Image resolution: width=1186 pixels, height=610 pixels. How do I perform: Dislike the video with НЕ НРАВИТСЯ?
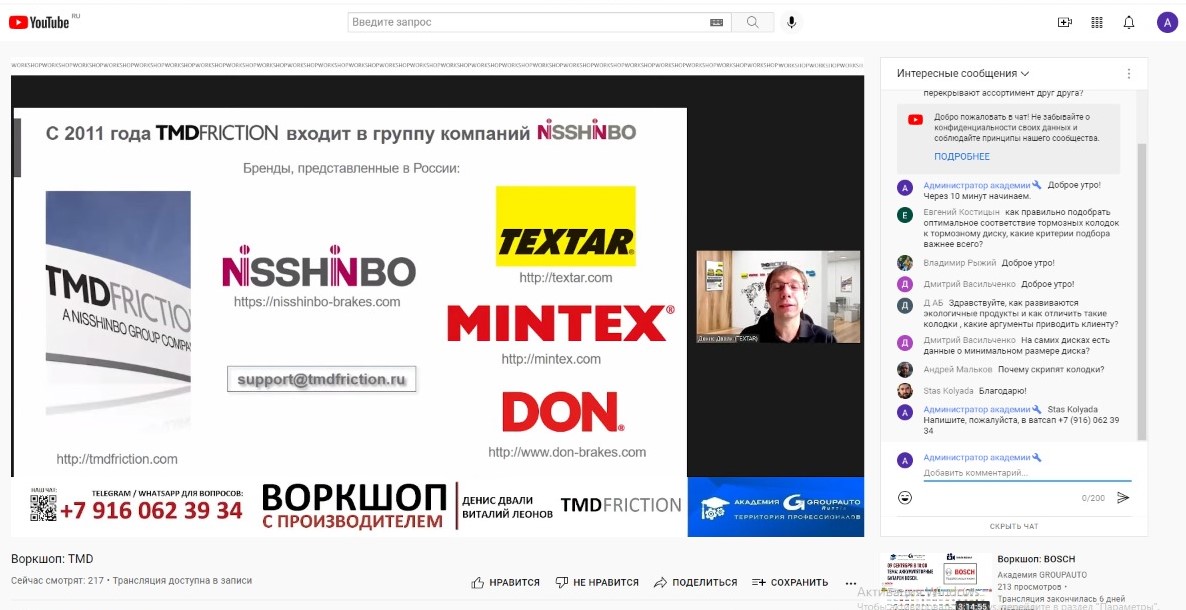(x=597, y=583)
